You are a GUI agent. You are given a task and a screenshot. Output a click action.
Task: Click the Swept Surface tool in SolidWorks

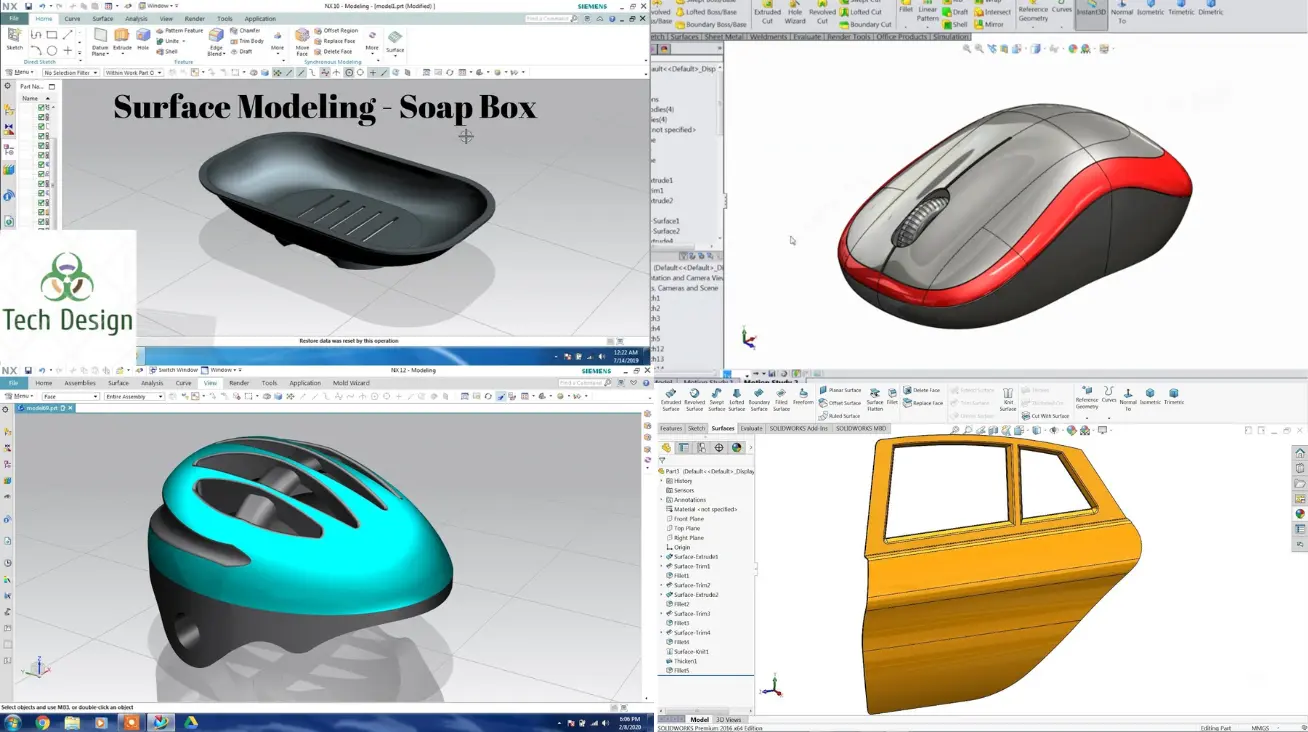pos(716,398)
